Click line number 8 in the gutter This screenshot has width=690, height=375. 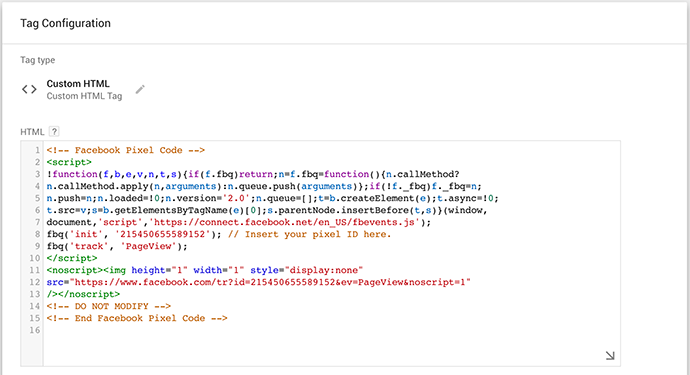tap(37, 234)
